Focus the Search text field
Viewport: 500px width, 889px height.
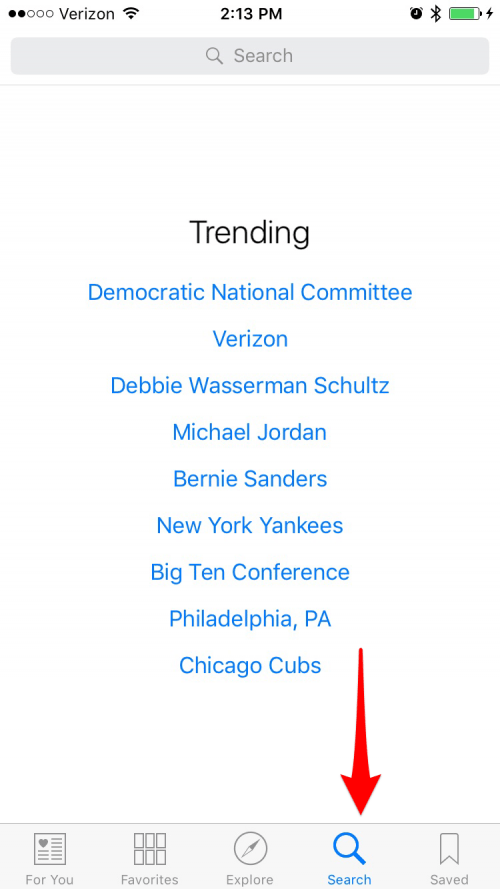250,56
